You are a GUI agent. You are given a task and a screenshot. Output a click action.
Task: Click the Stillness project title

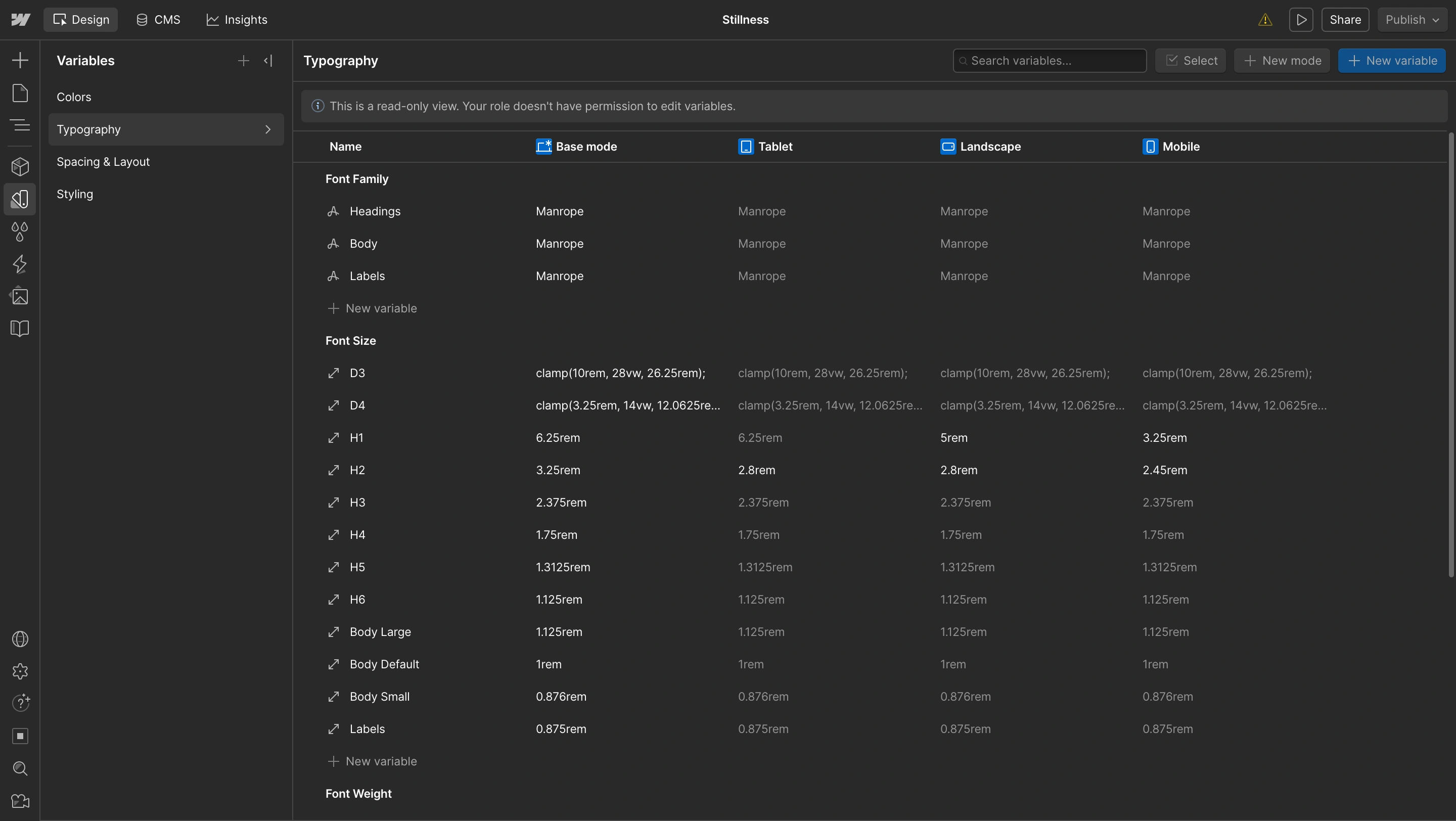745,20
